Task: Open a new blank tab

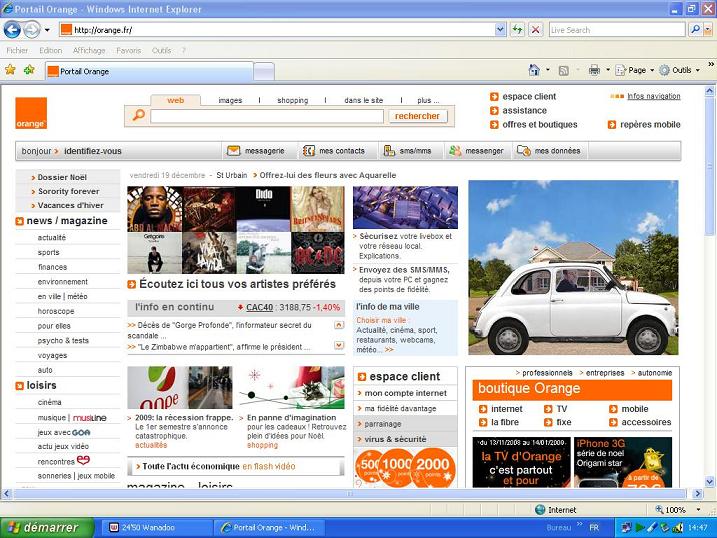Action: click(264, 72)
